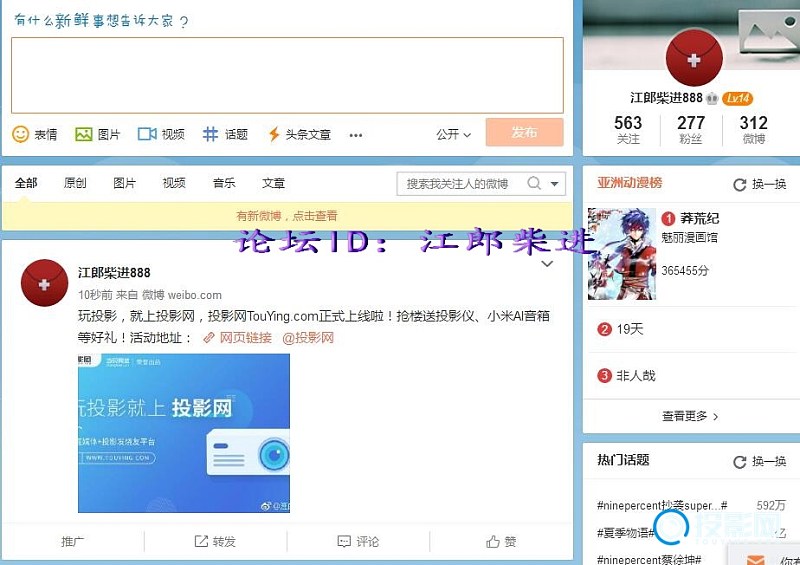Click 查看更多 to see more
Image resolution: width=800 pixels, height=565 pixels.
tap(690, 416)
